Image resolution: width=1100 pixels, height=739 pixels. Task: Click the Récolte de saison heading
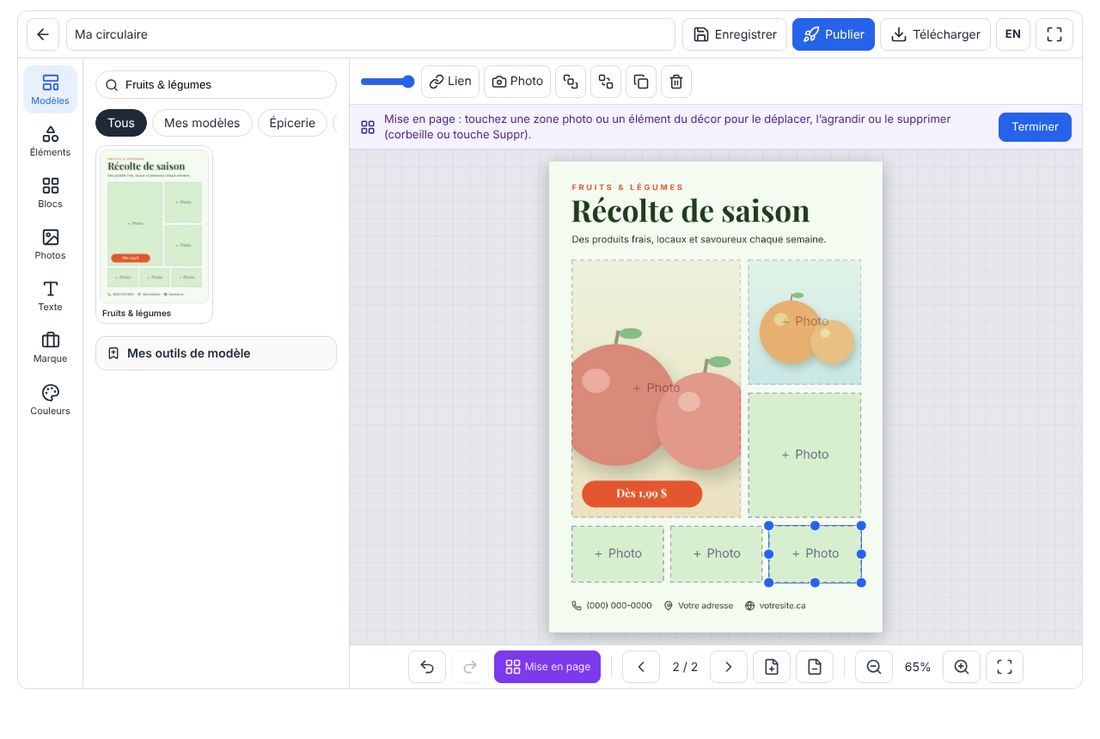pos(690,211)
